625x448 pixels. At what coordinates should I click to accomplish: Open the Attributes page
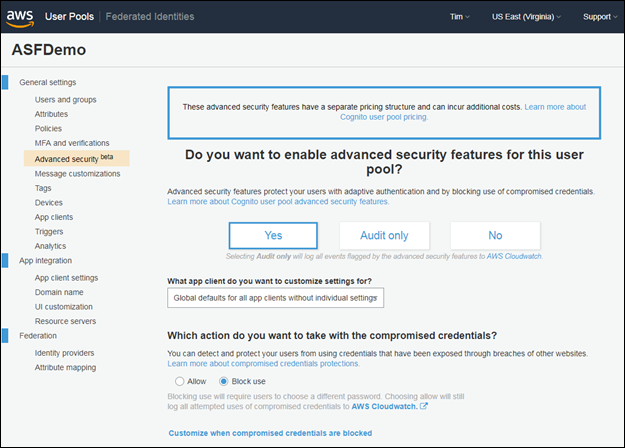(51, 114)
